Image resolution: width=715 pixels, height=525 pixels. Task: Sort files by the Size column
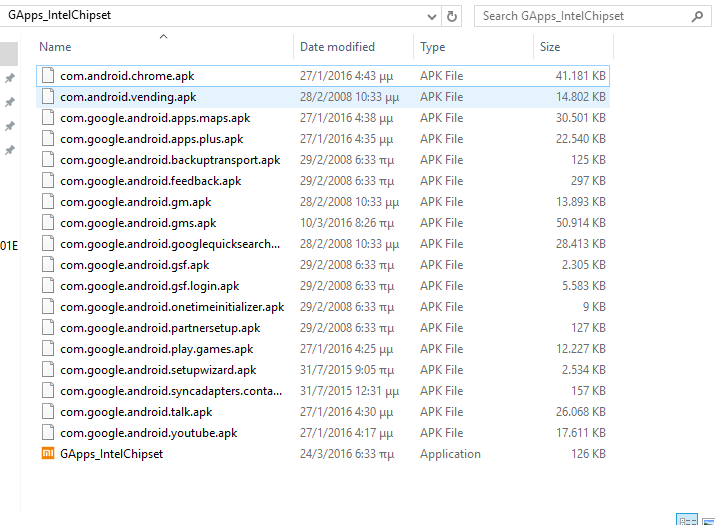[x=550, y=47]
